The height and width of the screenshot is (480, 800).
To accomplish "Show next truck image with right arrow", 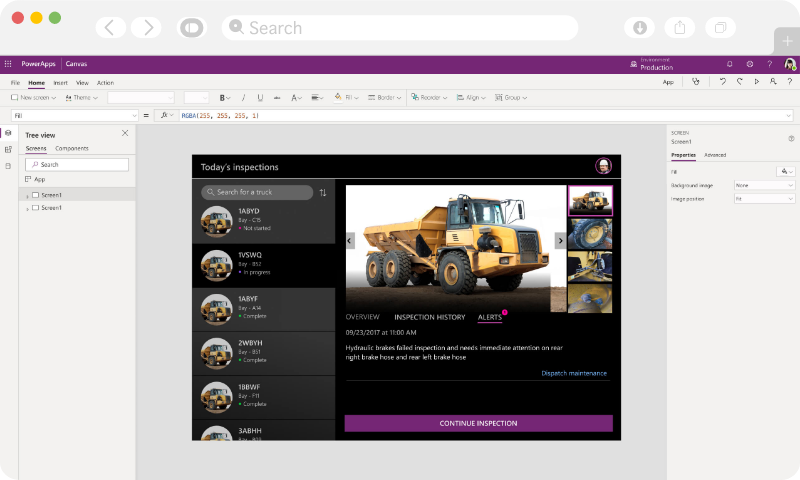I will 560,240.
